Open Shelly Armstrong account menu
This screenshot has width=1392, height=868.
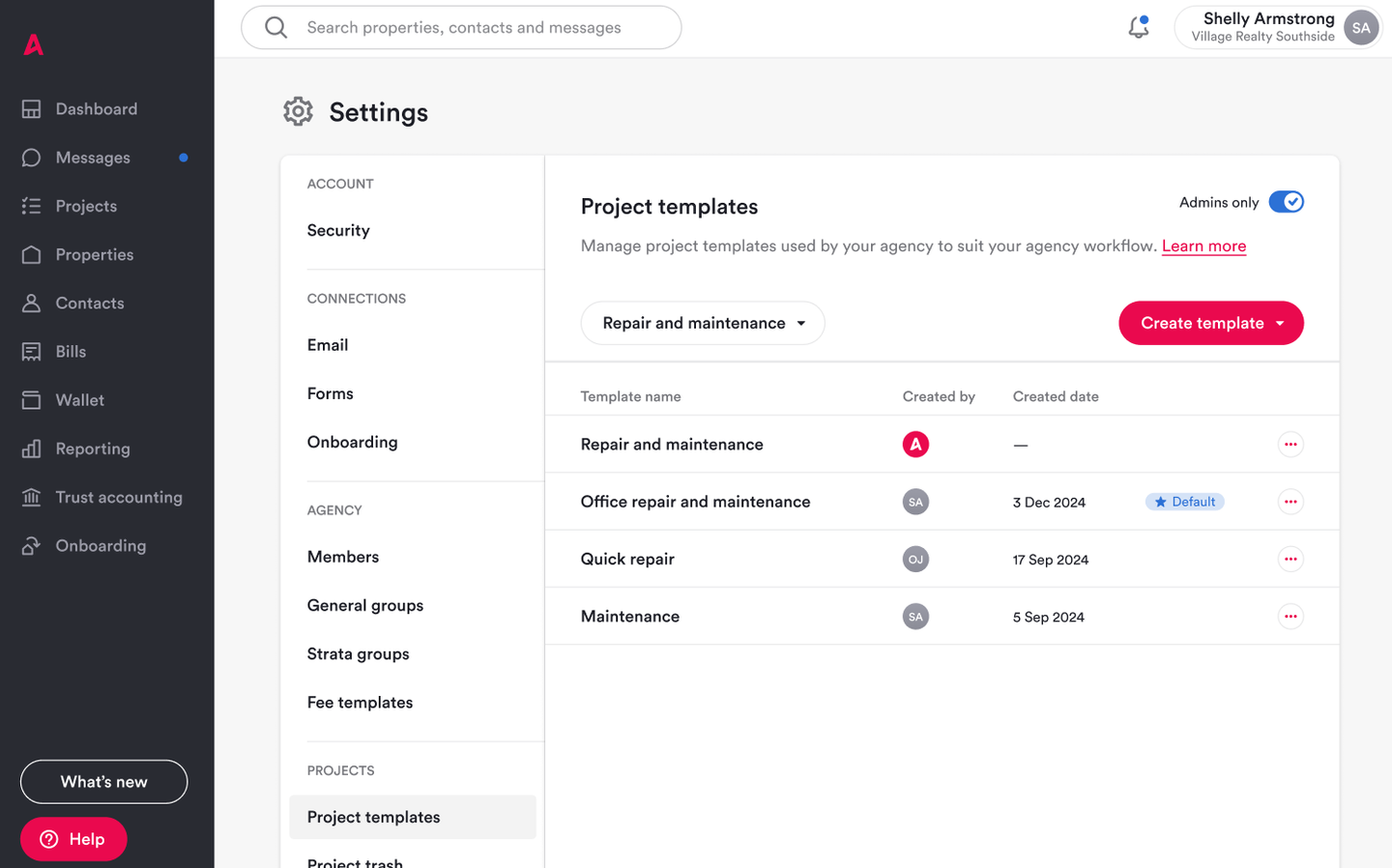tap(1277, 27)
